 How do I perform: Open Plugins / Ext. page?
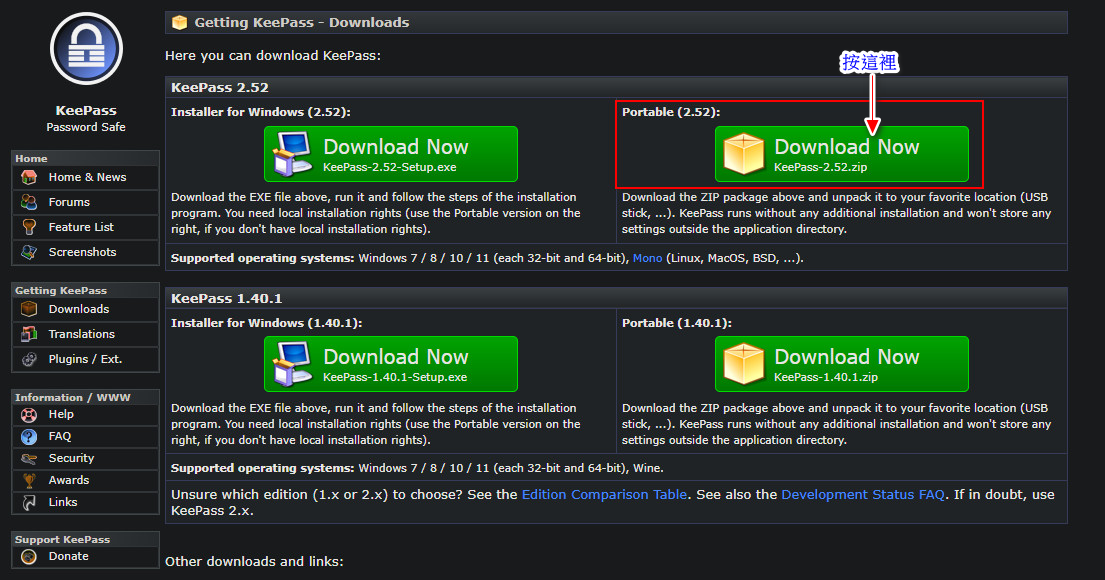coord(86,359)
